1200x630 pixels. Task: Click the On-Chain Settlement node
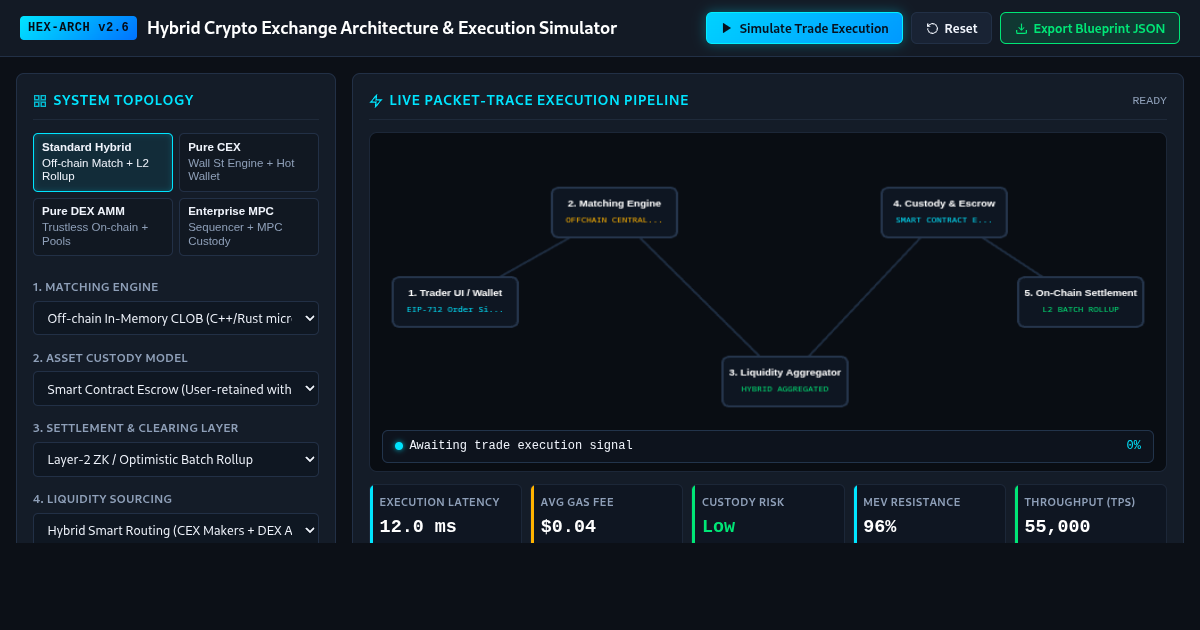(1080, 302)
